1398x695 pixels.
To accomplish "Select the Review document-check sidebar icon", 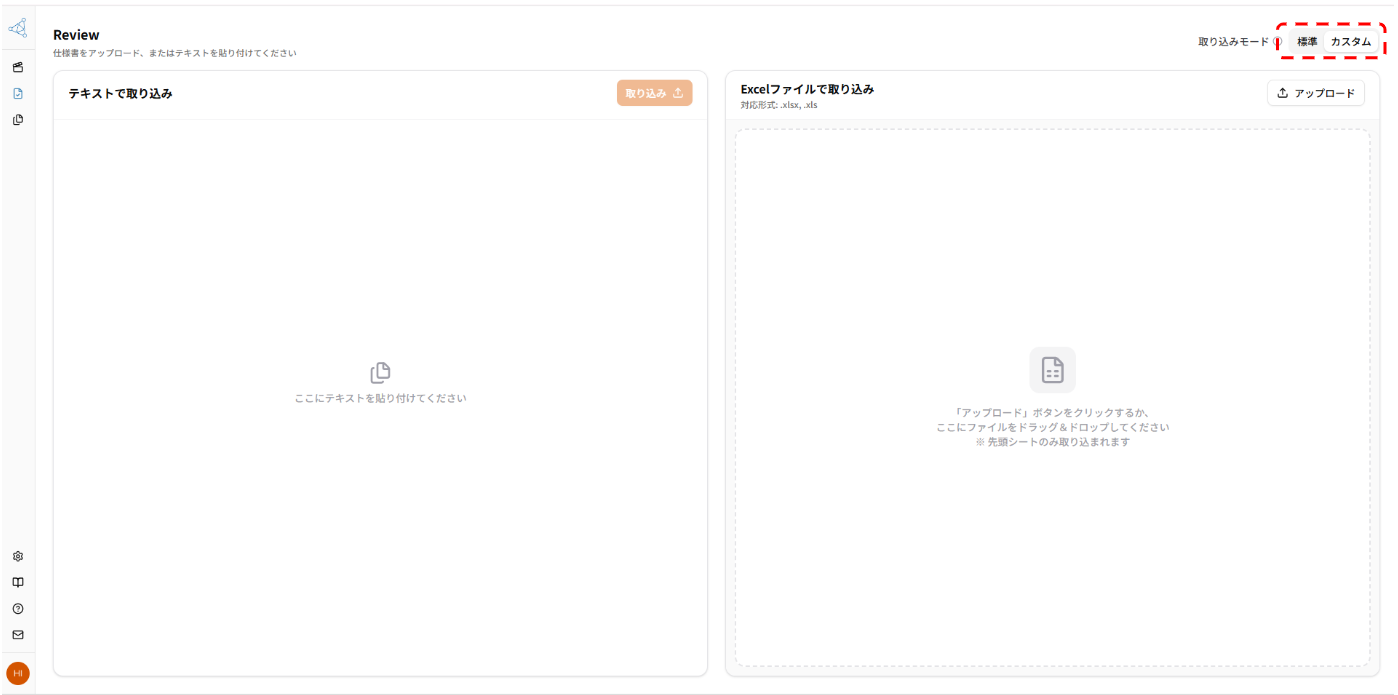I will pyautogui.click(x=17, y=94).
